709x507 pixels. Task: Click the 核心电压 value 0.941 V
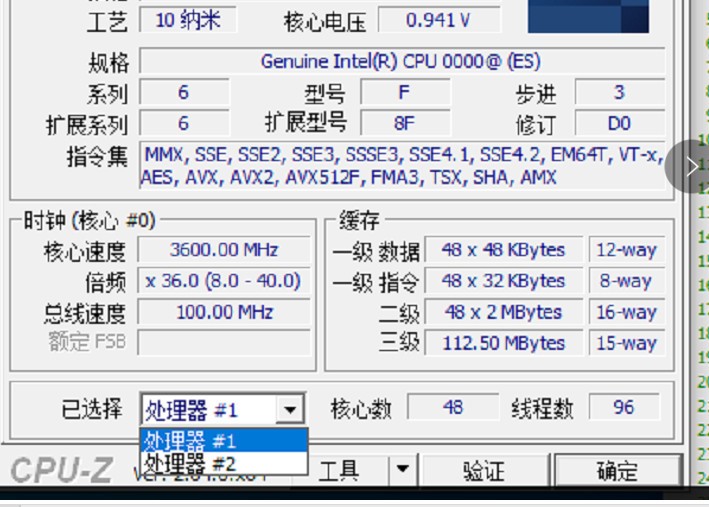(439, 20)
